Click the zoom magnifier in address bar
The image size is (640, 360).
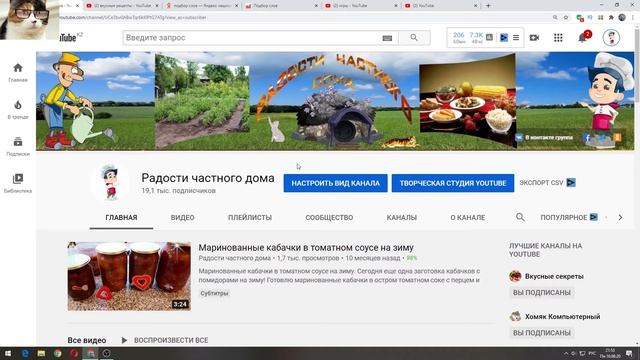(555, 18)
